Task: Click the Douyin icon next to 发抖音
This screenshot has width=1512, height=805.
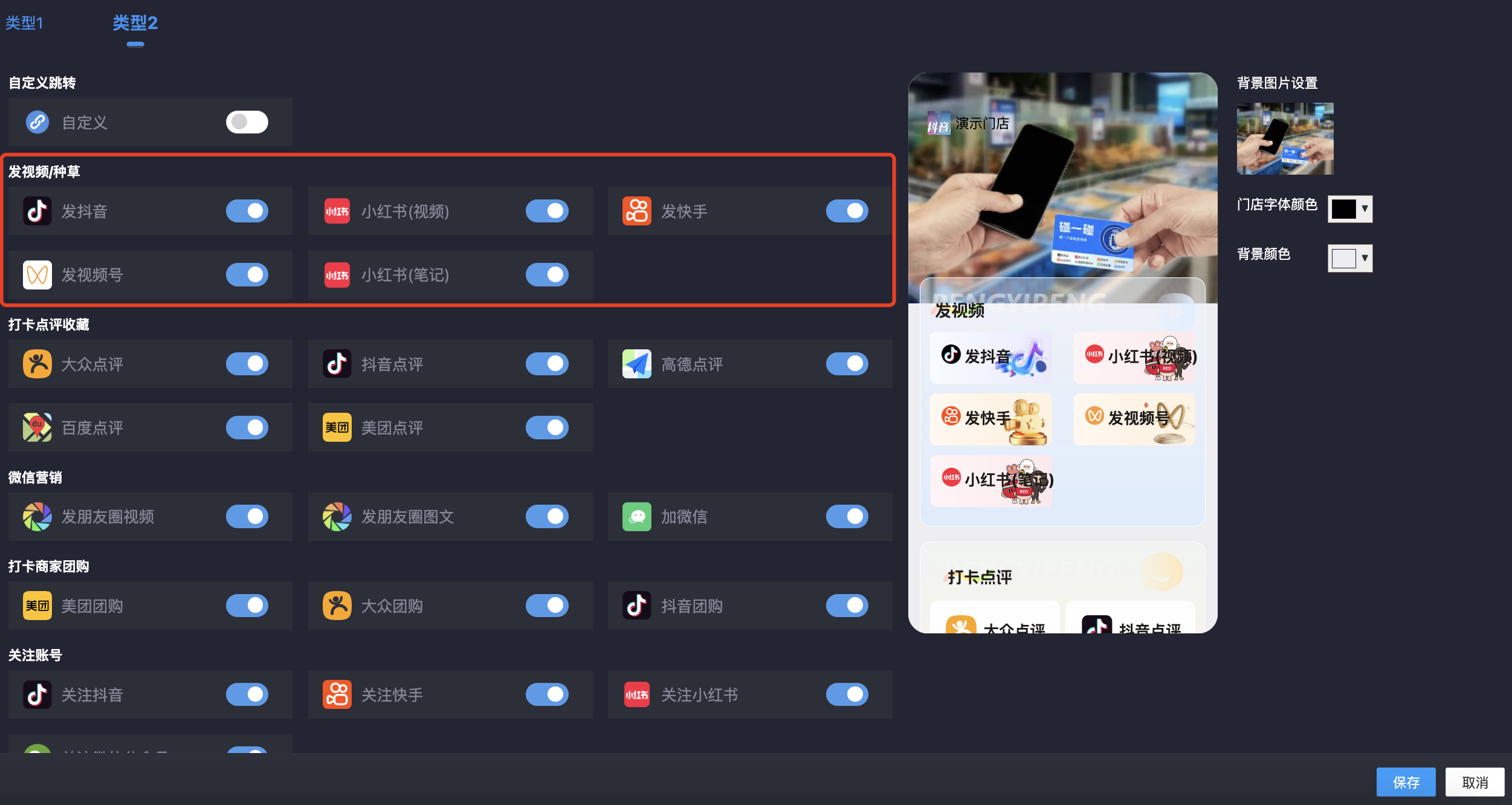Action: click(x=37, y=211)
